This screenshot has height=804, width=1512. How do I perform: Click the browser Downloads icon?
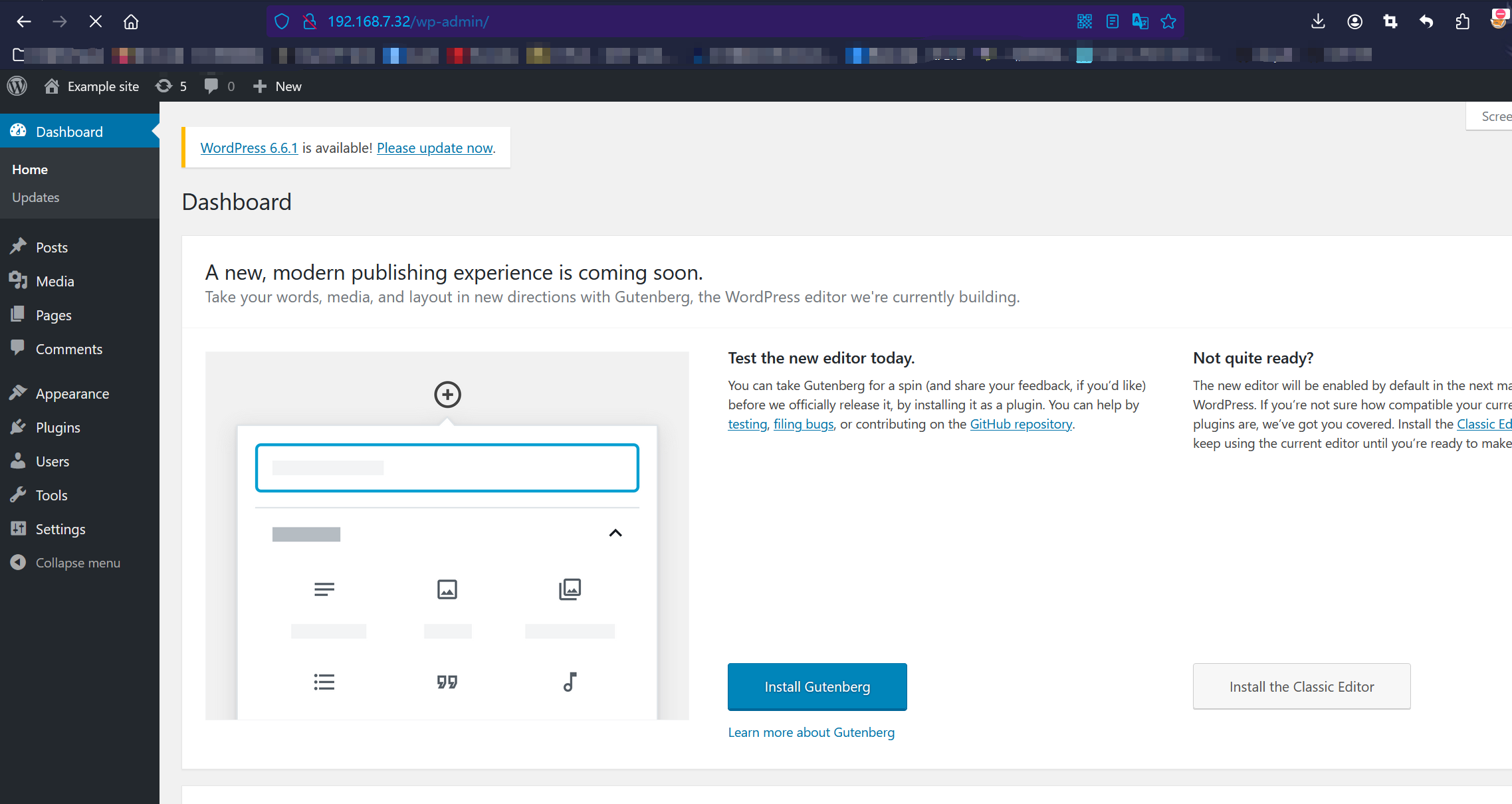[1318, 21]
